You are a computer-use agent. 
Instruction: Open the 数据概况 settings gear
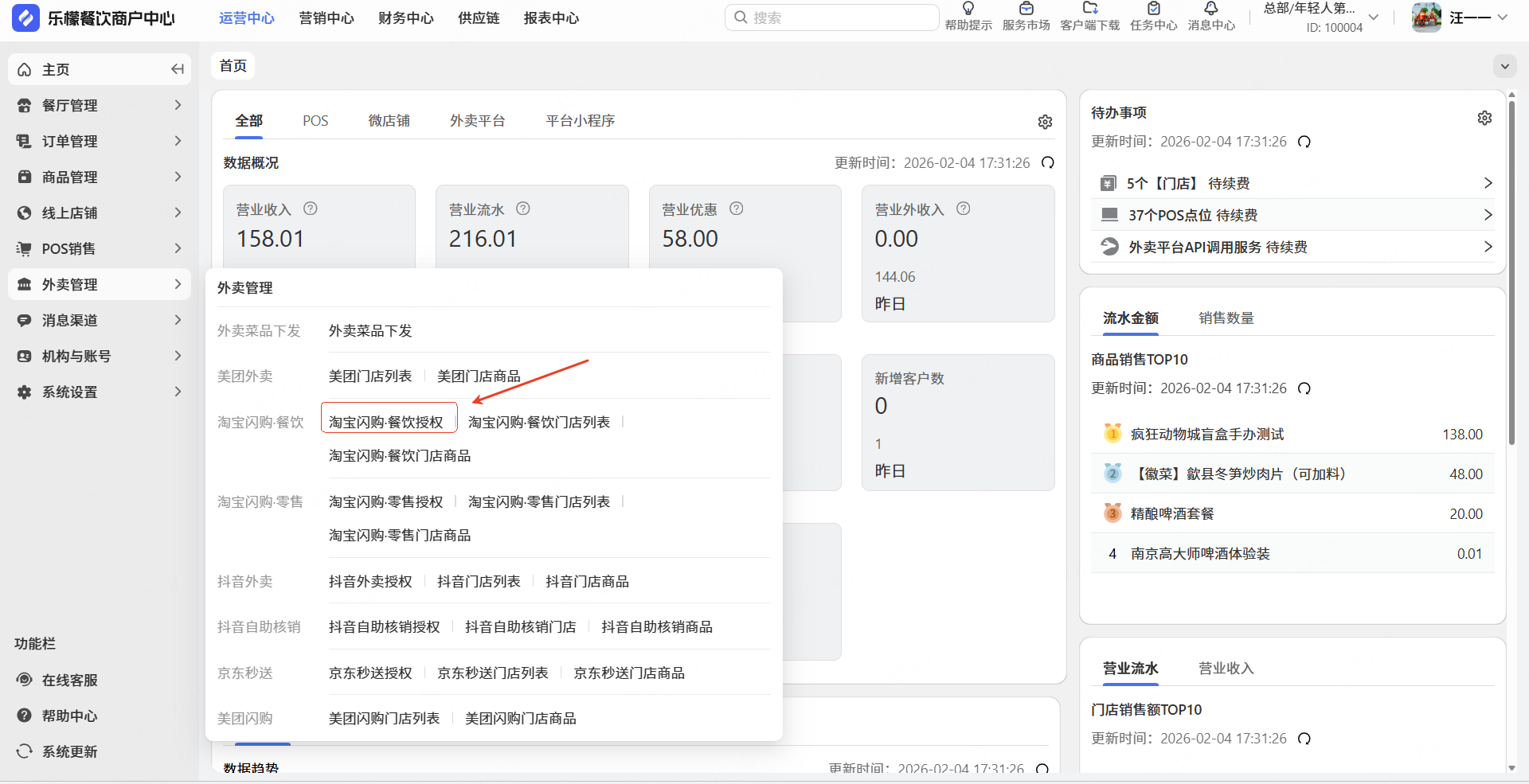point(1045,122)
